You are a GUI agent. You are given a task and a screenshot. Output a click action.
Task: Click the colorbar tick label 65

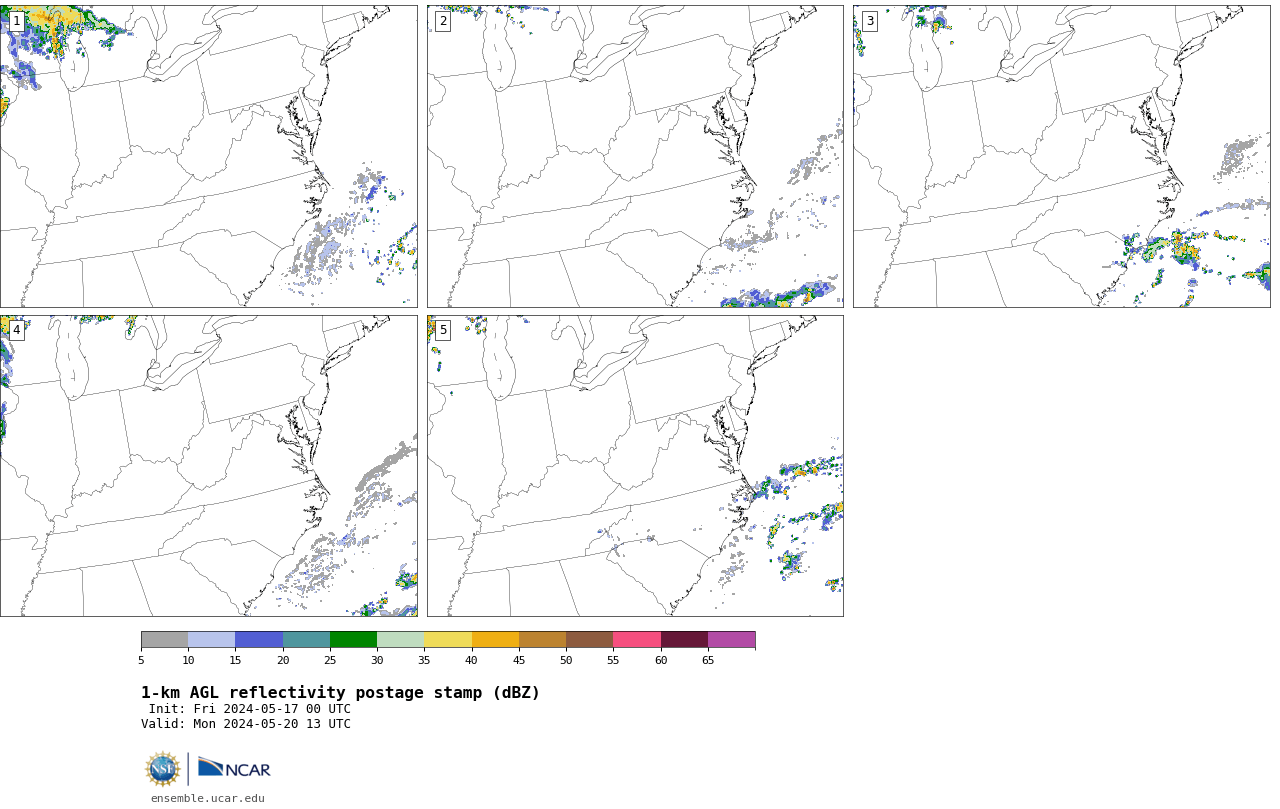point(708,660)
